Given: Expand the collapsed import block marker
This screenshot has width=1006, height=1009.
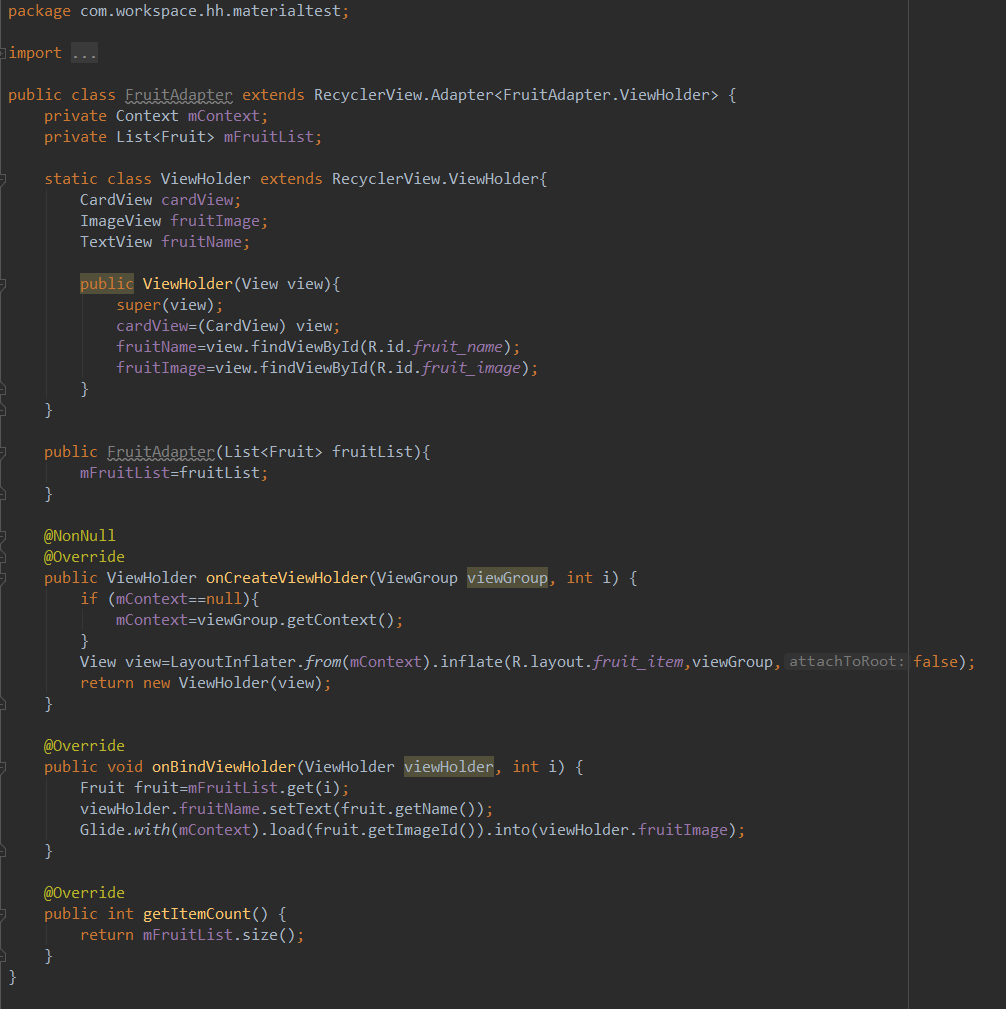Looking at the screenshot, I should 3,53.
